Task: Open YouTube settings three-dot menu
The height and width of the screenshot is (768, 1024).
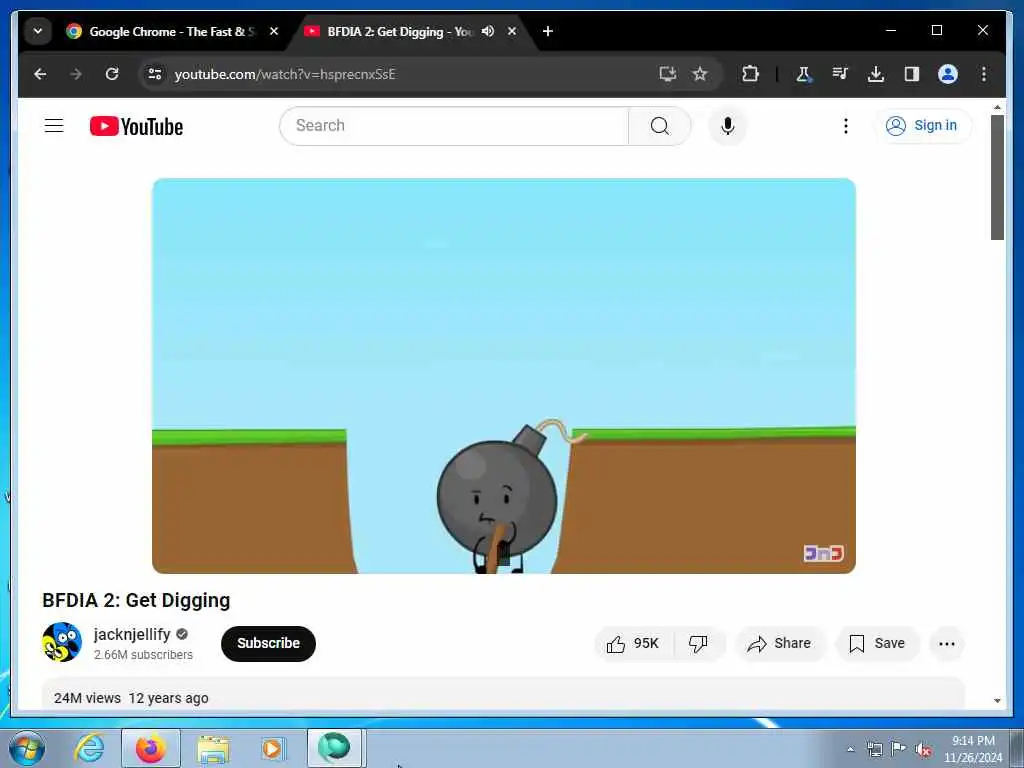Action: [846, 125]
